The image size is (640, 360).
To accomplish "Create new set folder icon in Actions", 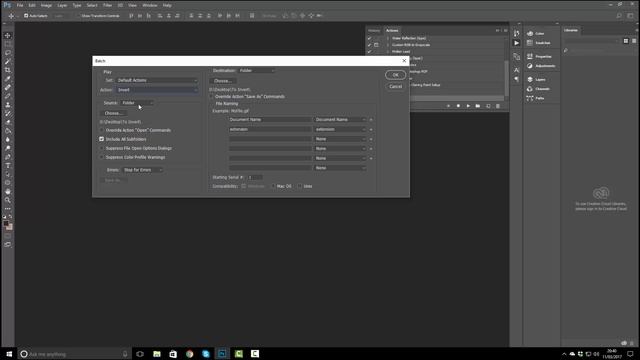I will coord(478,106).
